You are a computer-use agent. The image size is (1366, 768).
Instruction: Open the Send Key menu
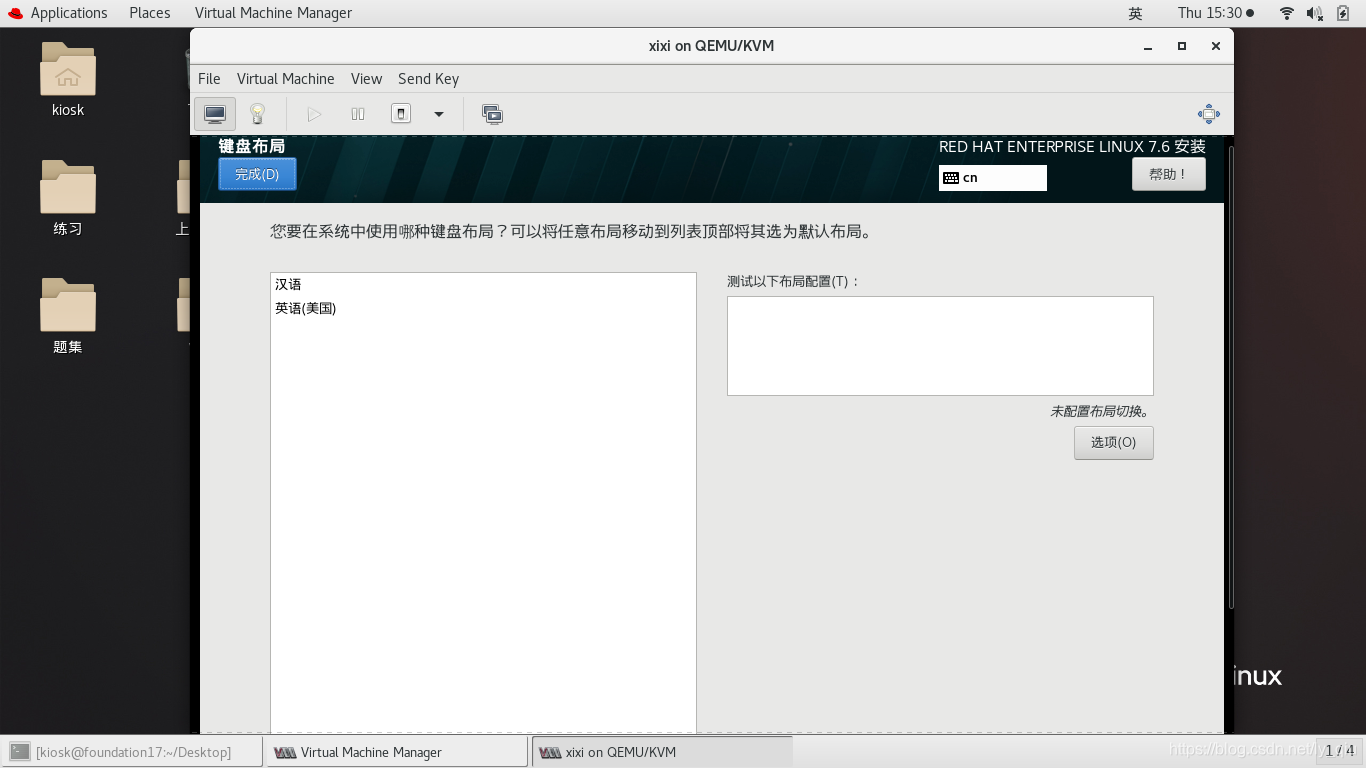coord(428,79)
